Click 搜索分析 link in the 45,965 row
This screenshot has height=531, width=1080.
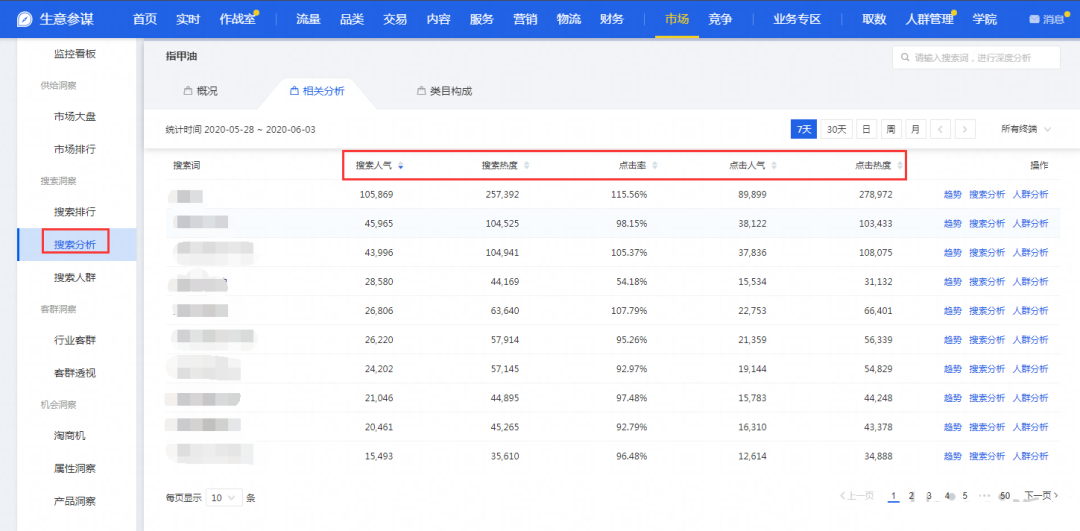(x=987, y=224)
